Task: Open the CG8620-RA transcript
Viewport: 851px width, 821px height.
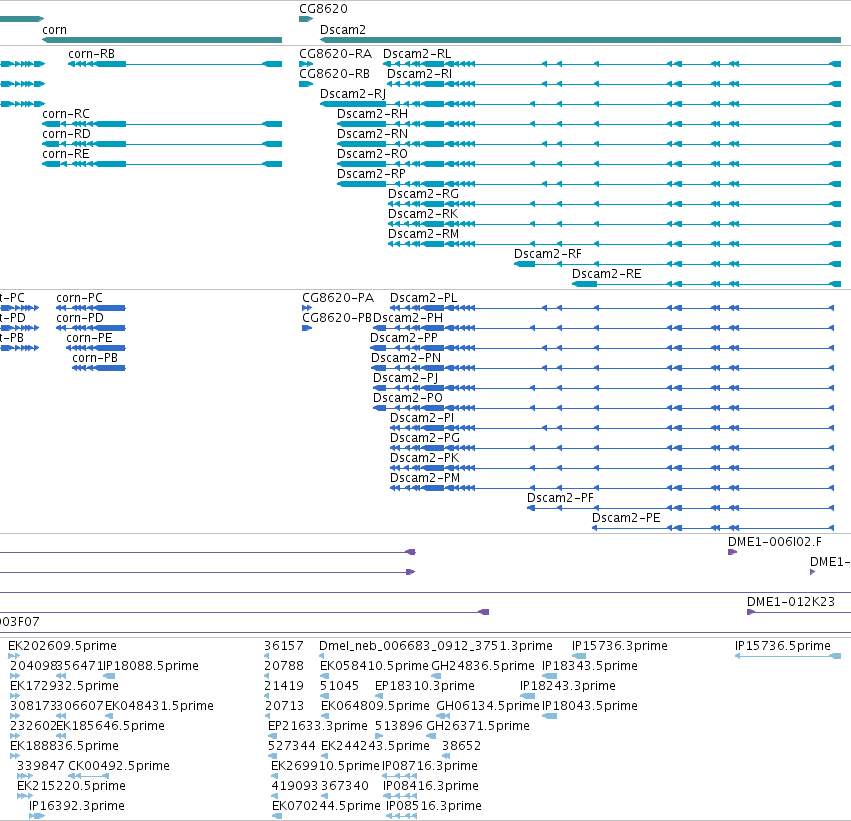Action: (335, 54)
